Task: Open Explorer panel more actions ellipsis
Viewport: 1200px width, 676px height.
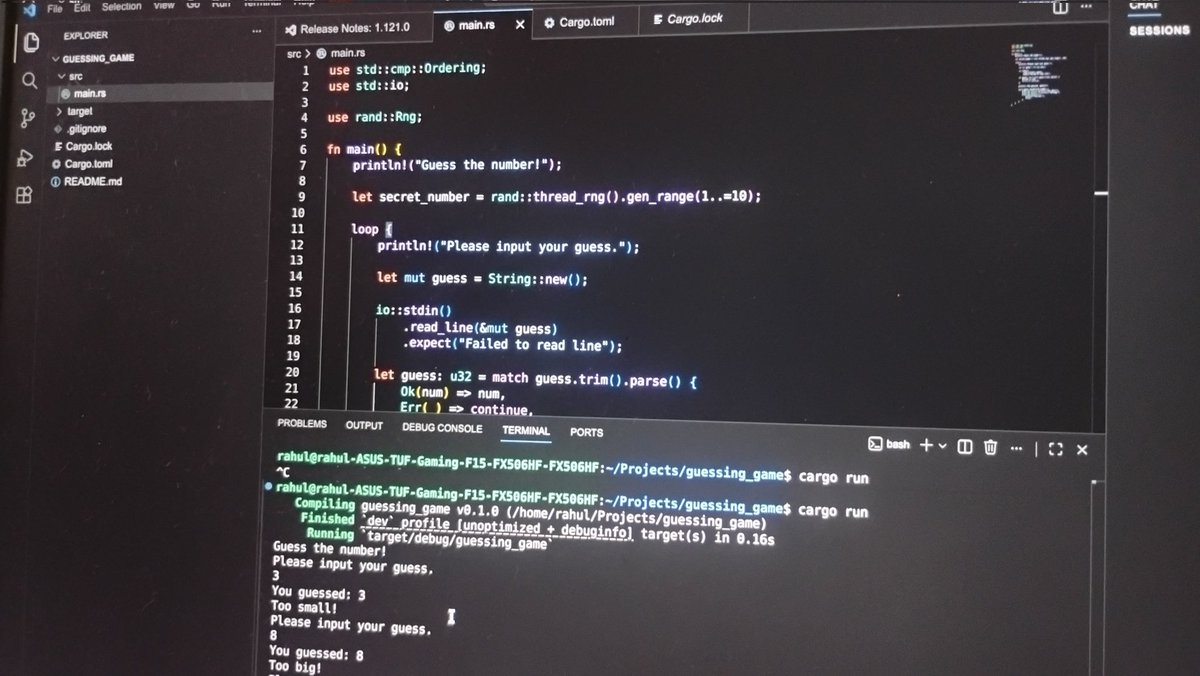Action: (x=257, y=32)
